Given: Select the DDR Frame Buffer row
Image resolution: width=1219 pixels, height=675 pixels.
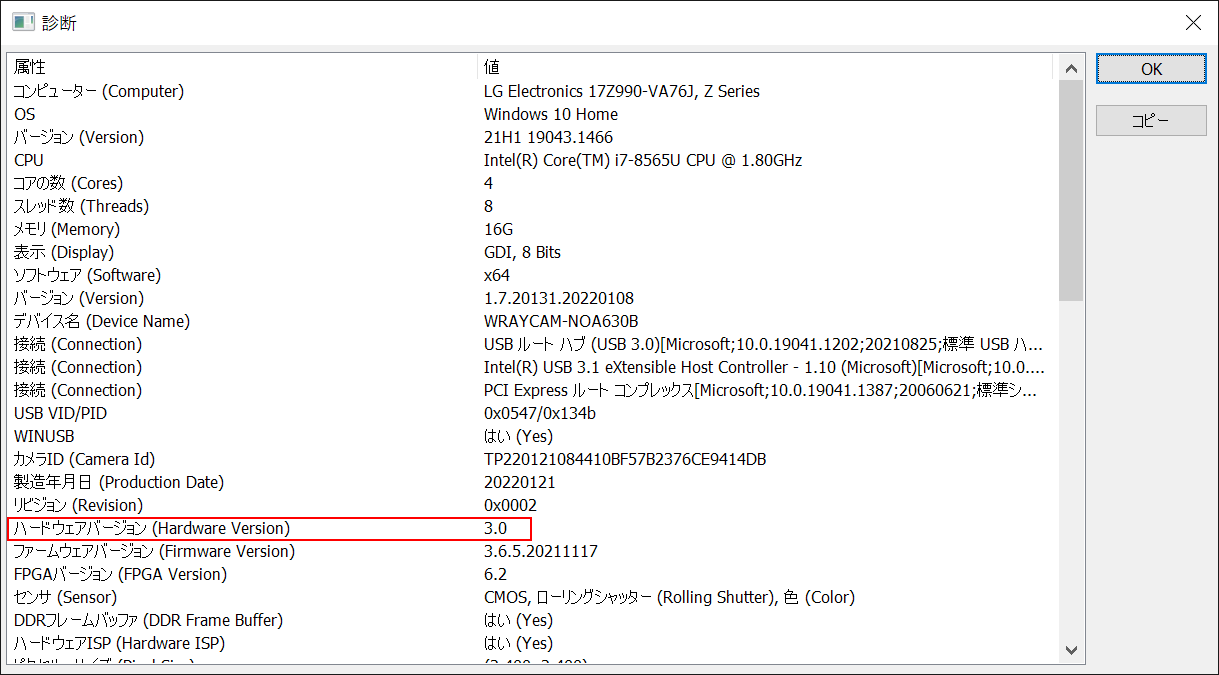Looking at the screenshot, I should (148, 620).
